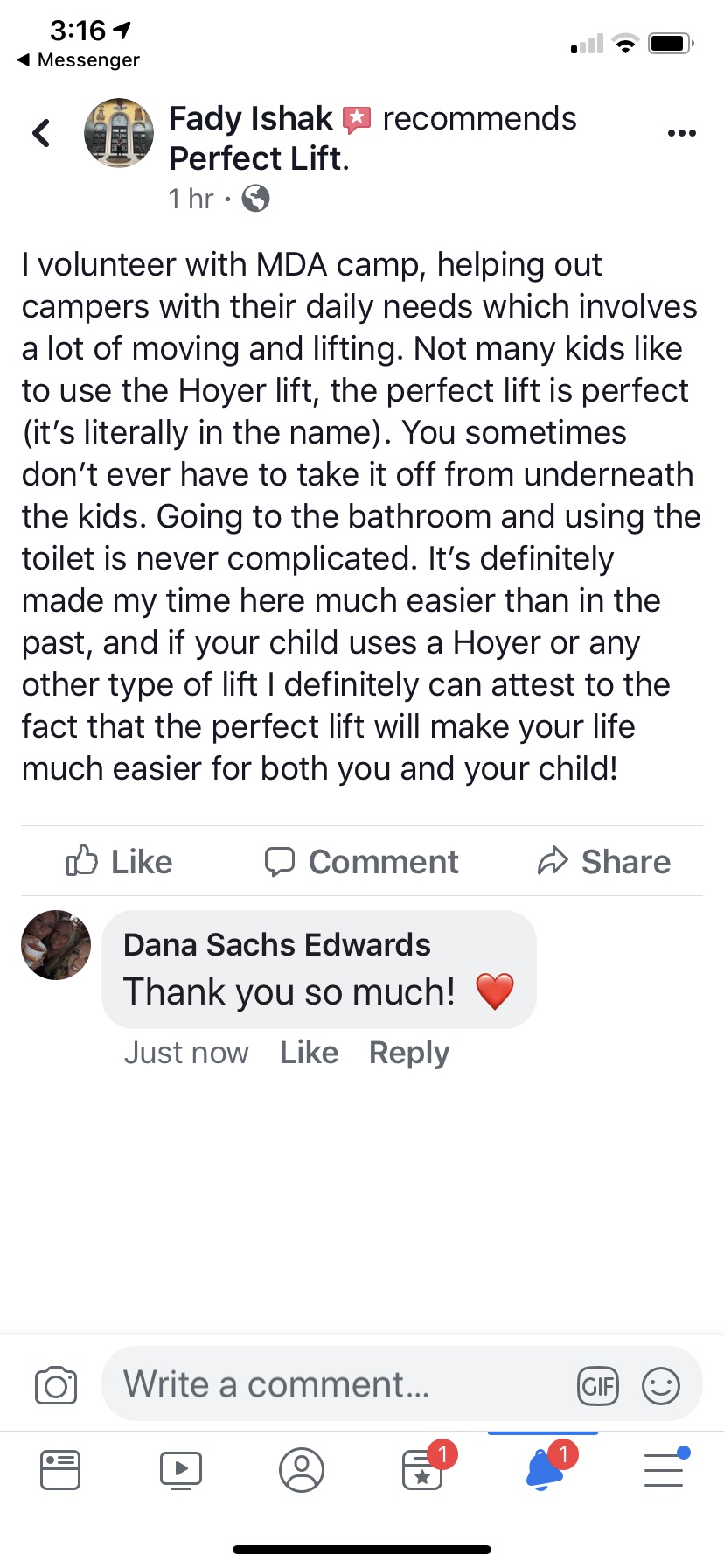Focus the Write a comment field
This screenshot has width=724, height=1568.
click(x=341, y=1385)
